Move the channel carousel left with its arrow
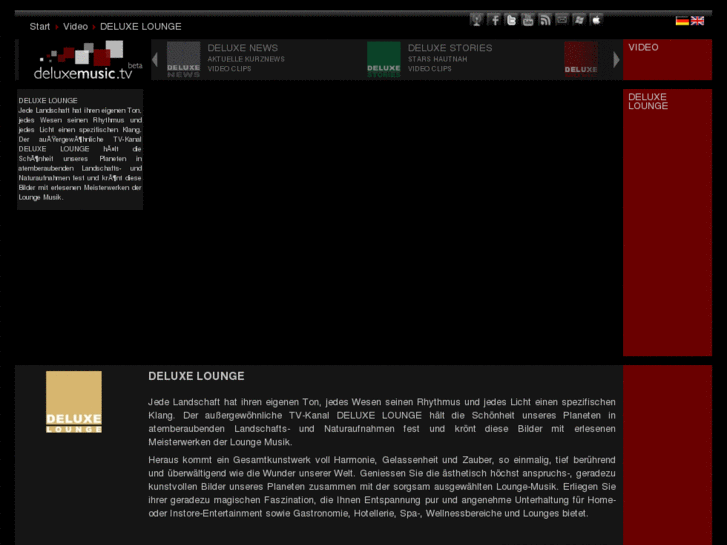 click(155, 59)
